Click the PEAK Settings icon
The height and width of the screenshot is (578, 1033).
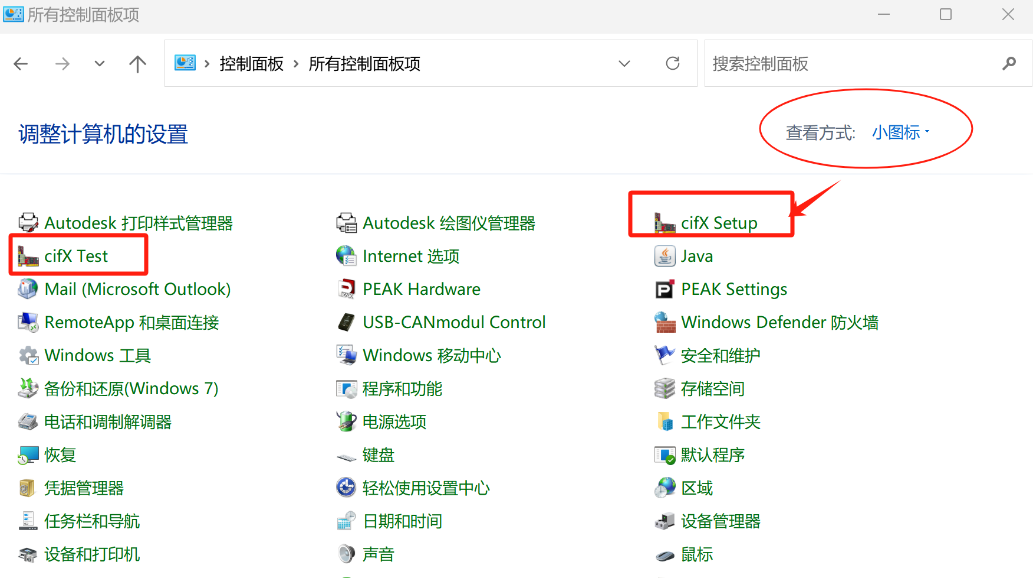664,289
